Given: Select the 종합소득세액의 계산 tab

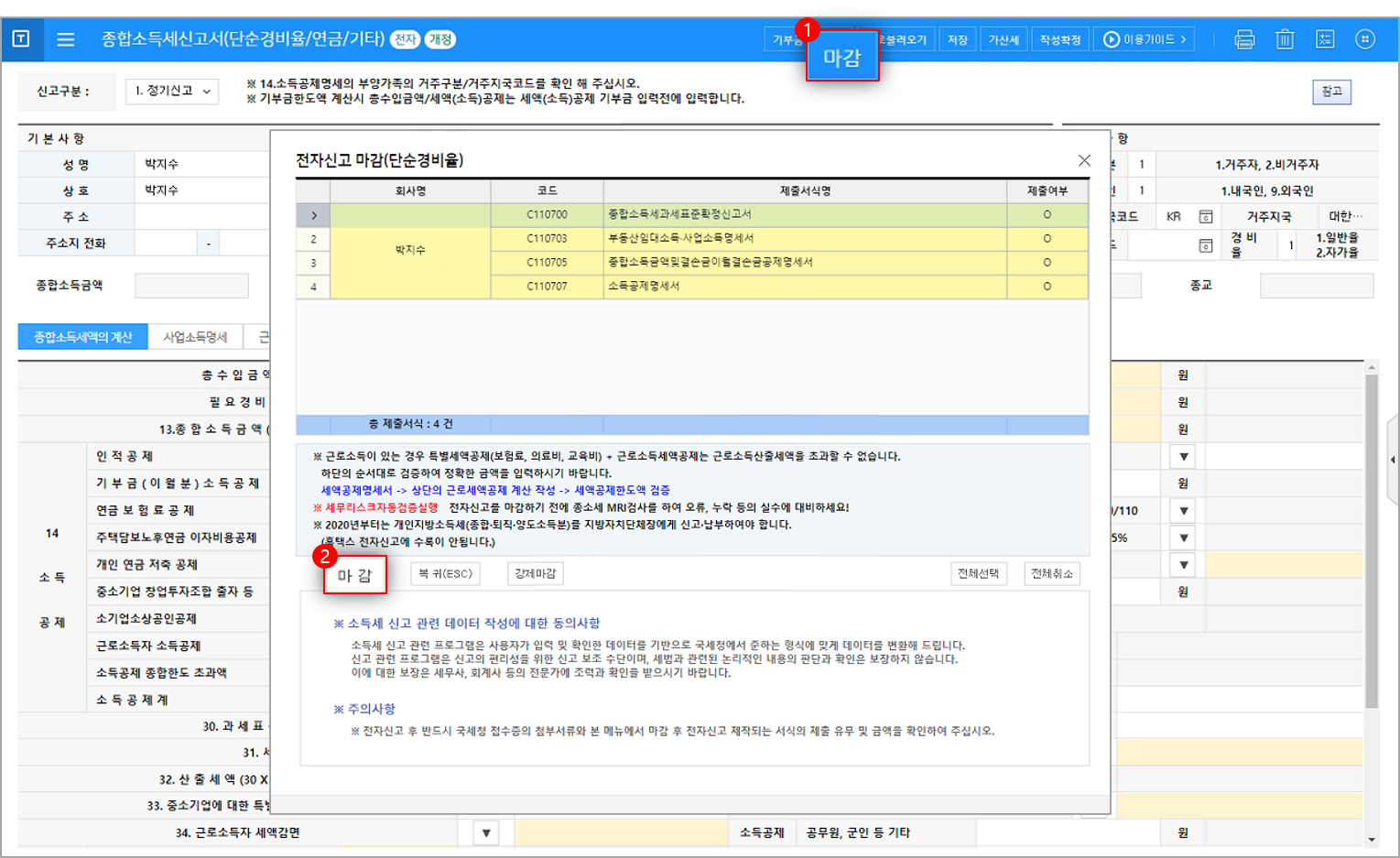Looking at the screenshot, I should point(83,337).
